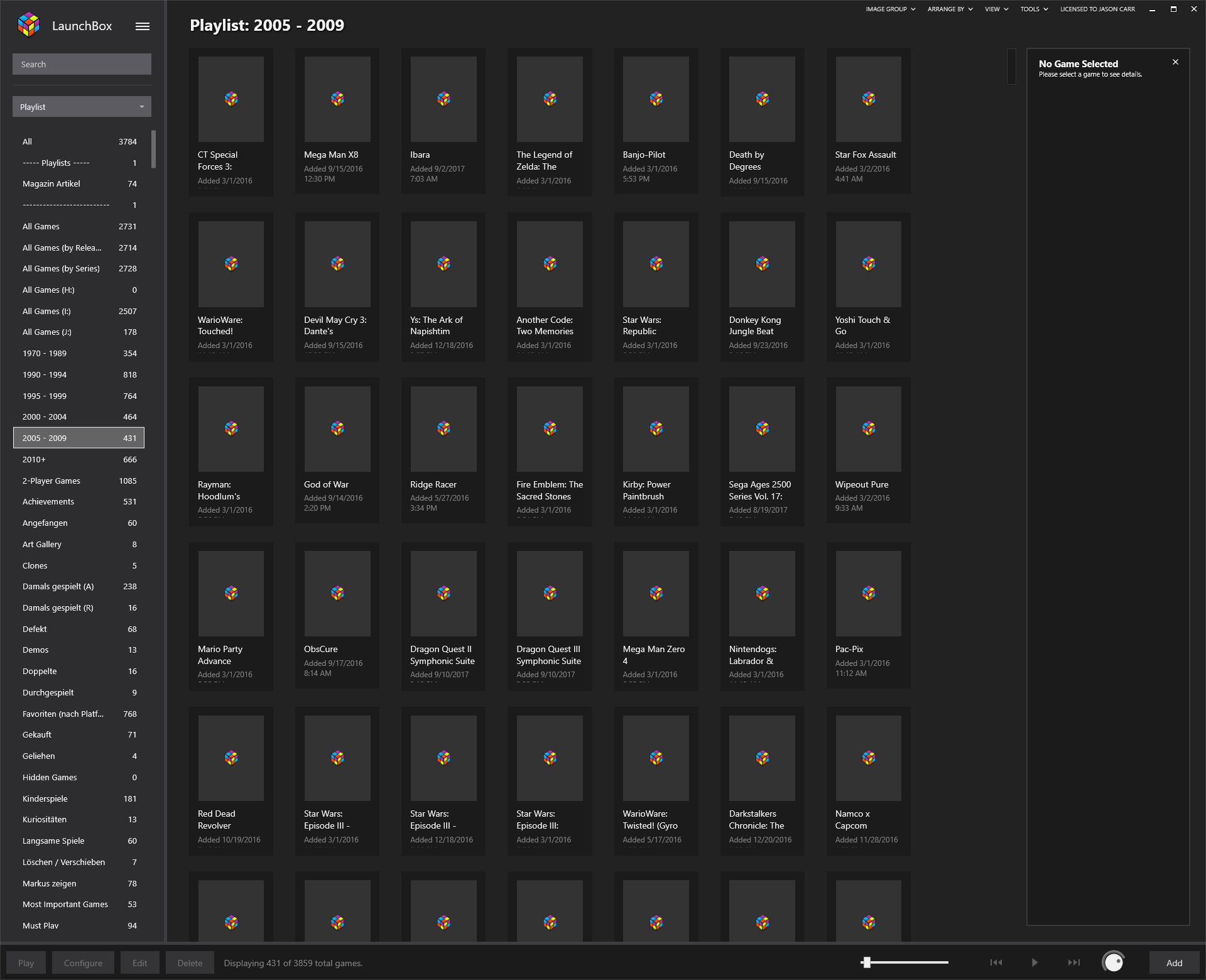This screenshot has width=1206, height=980.
Task: Click the round volume knob icon
Action: 1114,962
